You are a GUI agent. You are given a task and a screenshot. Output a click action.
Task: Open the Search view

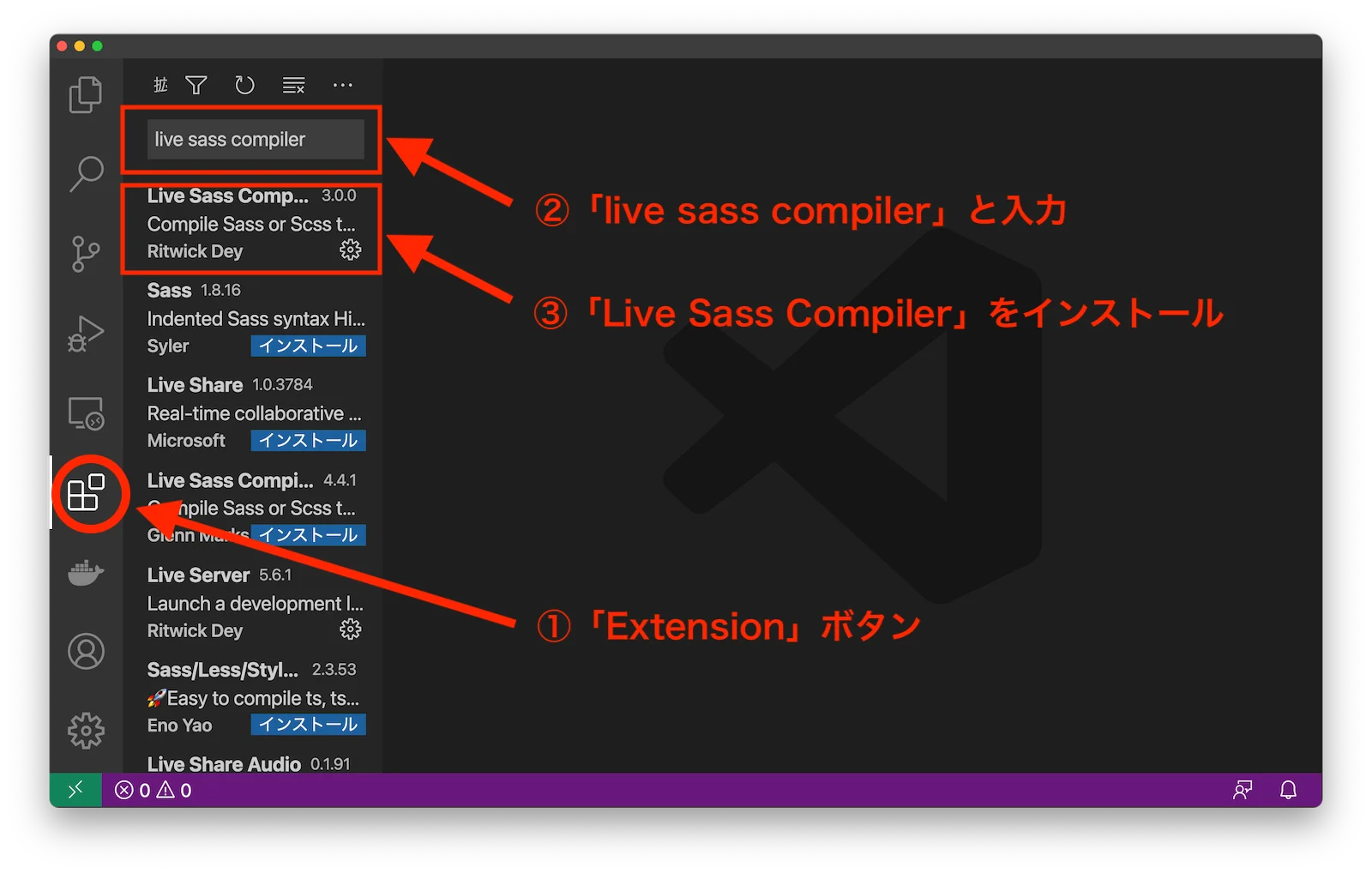click(85, 173)
